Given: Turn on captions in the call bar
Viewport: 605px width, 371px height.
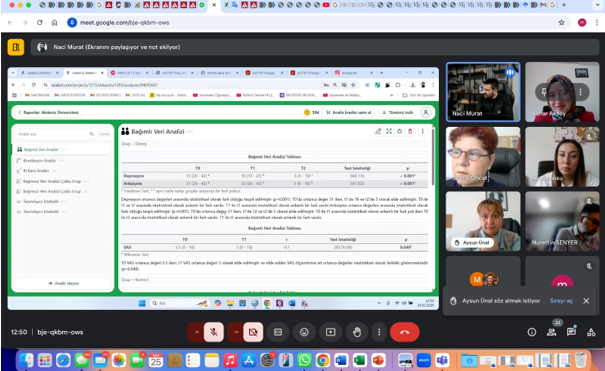Looking at the screenshot, I should coord(278,332).
